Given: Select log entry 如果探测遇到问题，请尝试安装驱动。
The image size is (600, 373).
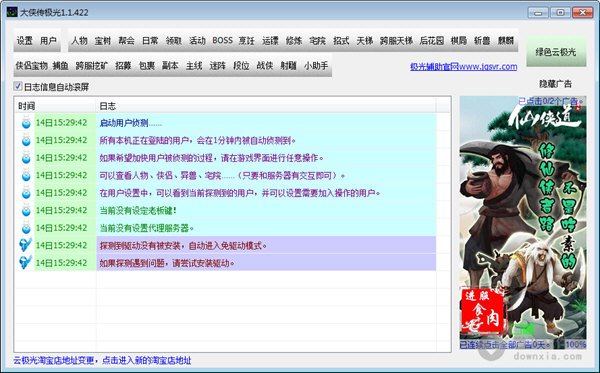Looking at the screenshot, I should click(167, 263).
